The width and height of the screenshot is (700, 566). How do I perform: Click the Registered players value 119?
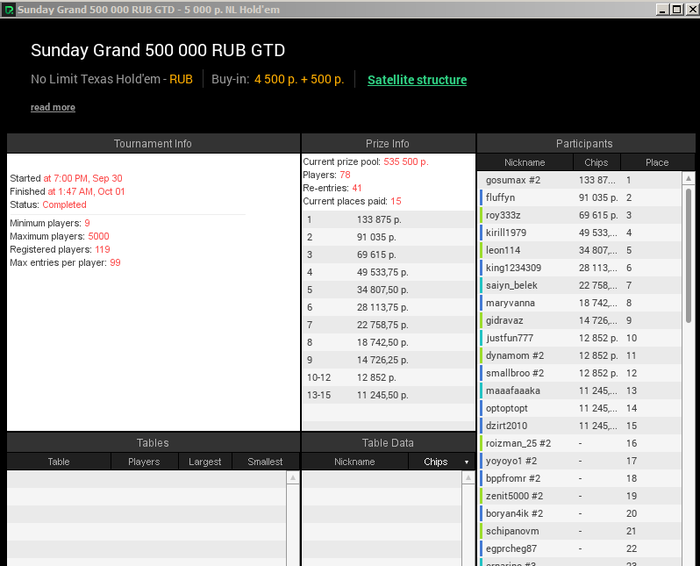[x=103, y=250]
